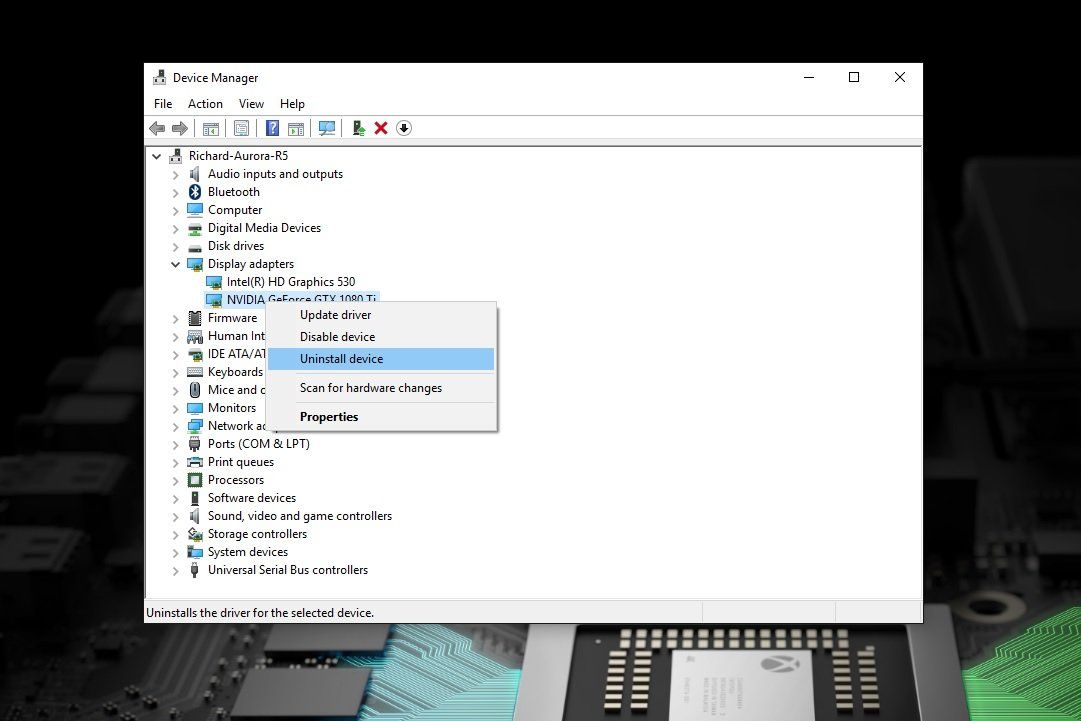The height and width of the screenshot is (721, 1081).
Task: Expand the Sound, video and game controllers category
Action: (x=176, y=515)
